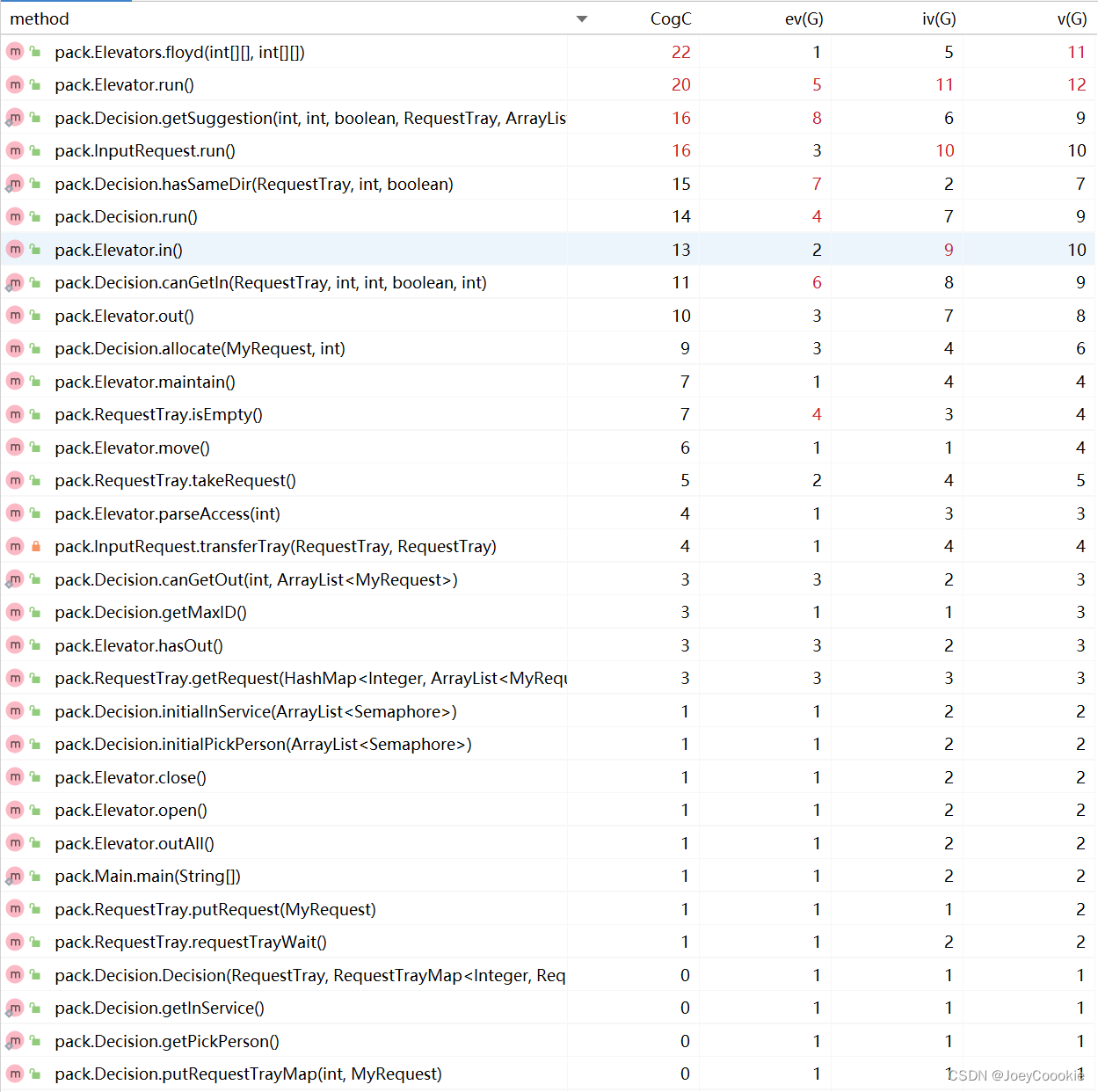The height and width of the screenshot is (1092, 1098).
Task: Select pack.InputRequest.run() method name
Action: [145, 150]
